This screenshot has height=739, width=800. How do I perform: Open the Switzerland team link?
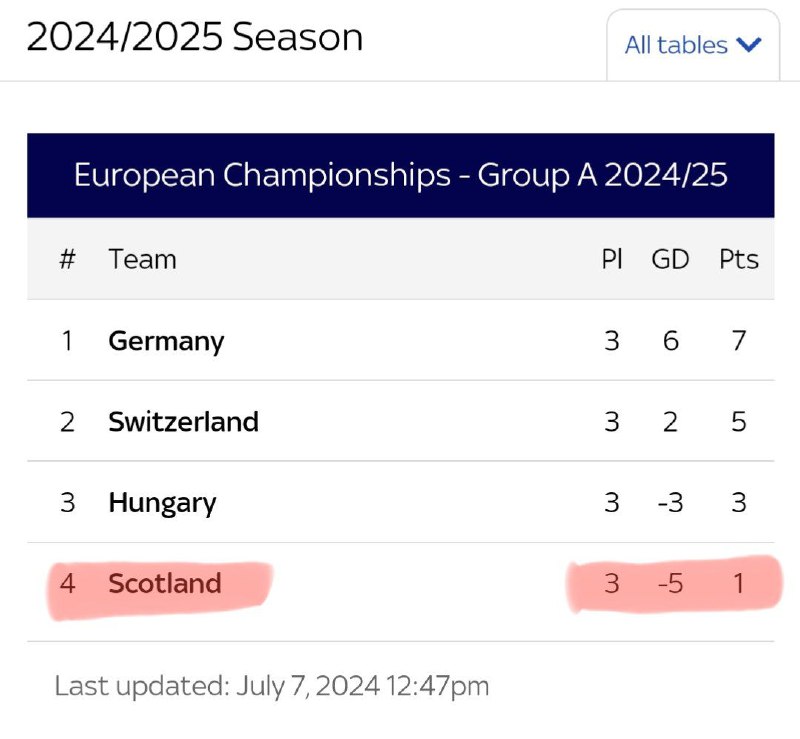[184, 422]
